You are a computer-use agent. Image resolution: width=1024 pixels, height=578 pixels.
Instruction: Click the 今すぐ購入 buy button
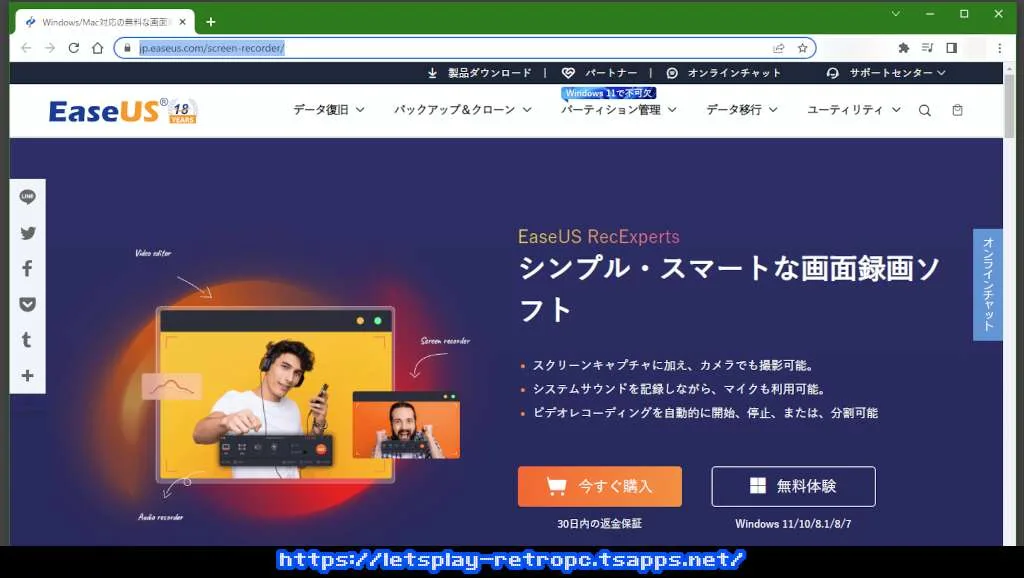coord(600,487)
